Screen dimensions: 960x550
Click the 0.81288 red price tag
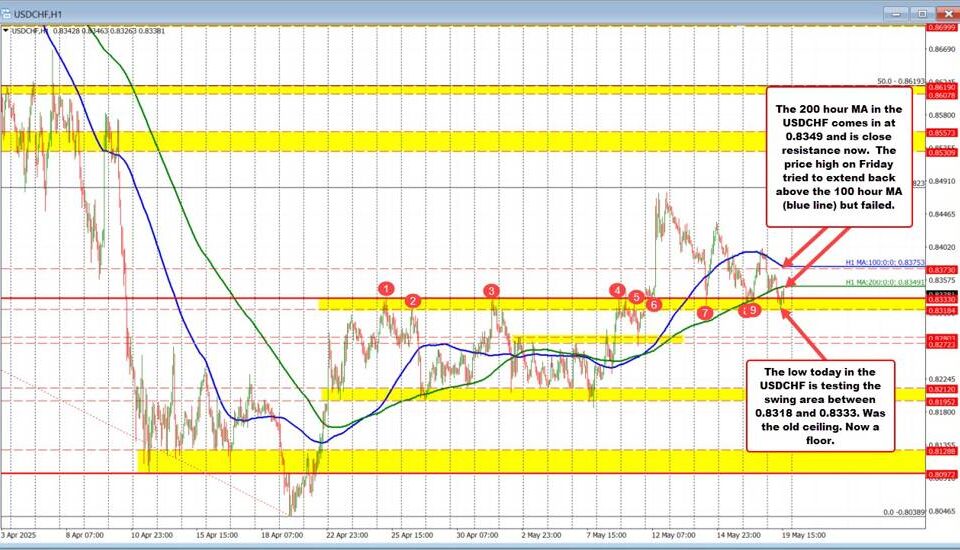pos(942,451)
